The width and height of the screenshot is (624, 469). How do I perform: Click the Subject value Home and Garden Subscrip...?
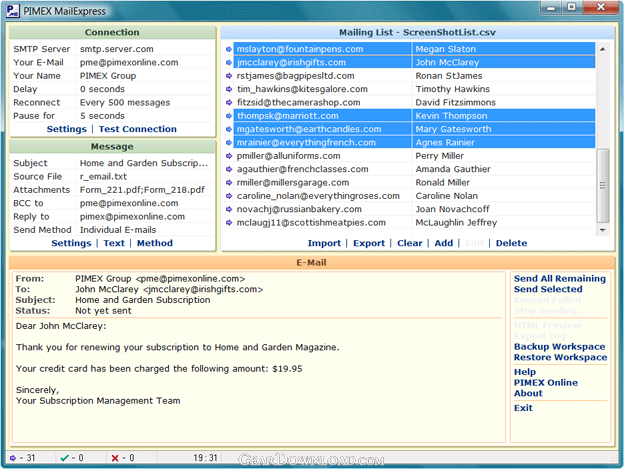click(x=144, y=163)
